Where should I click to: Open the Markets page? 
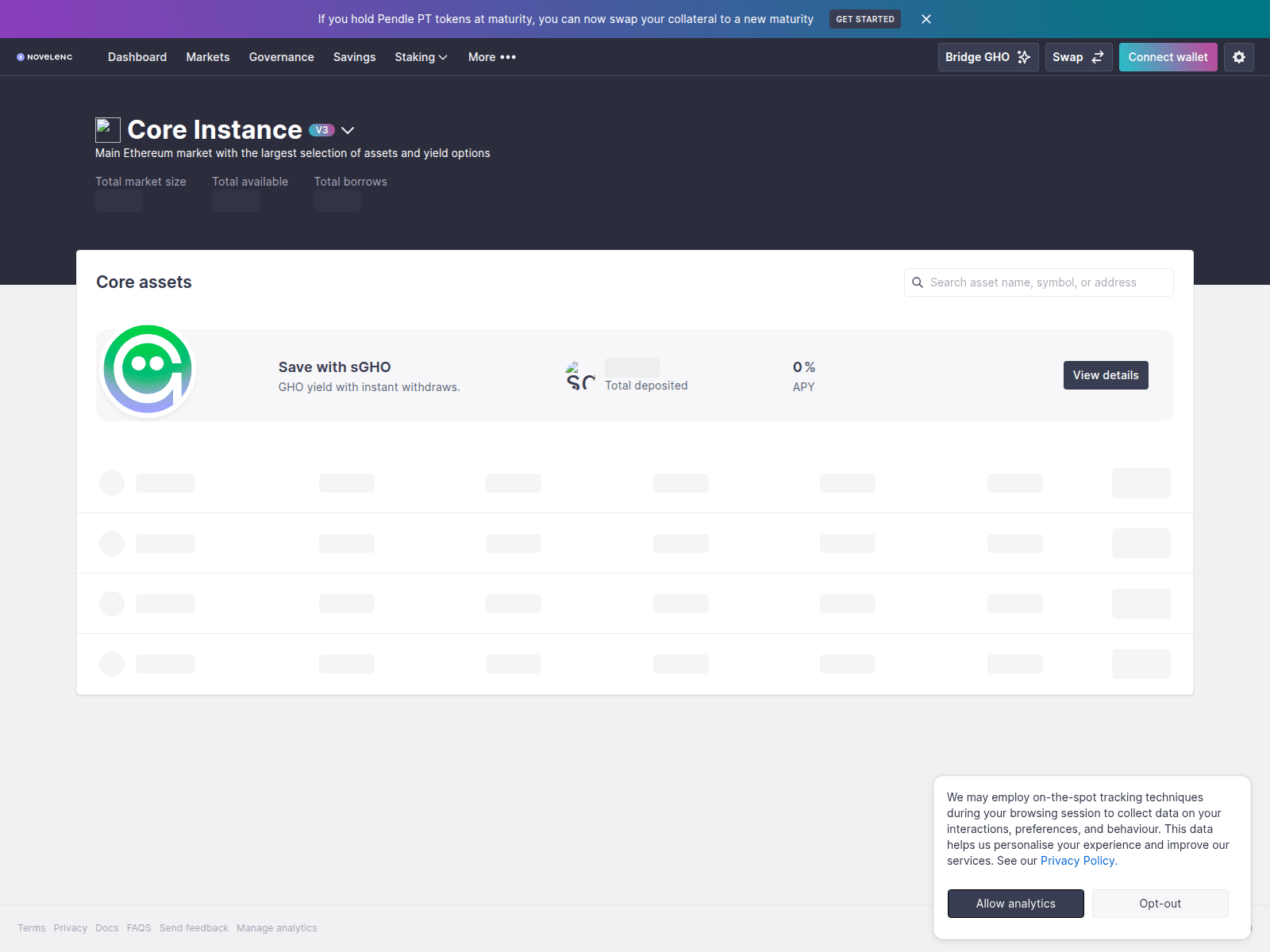208,57
